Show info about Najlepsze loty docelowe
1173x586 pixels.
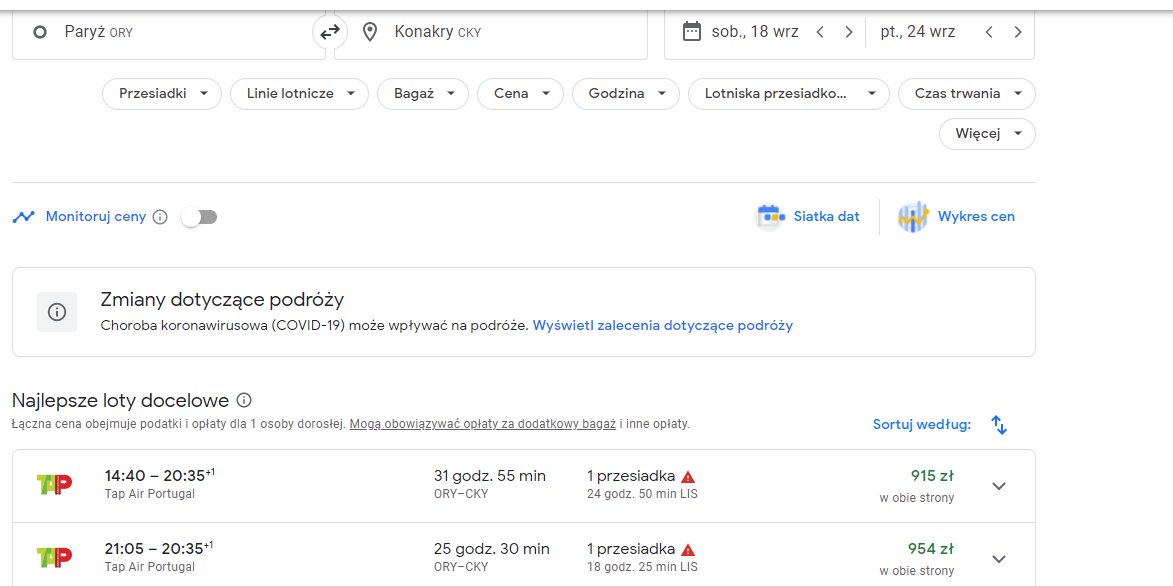[x=243, y=399]
